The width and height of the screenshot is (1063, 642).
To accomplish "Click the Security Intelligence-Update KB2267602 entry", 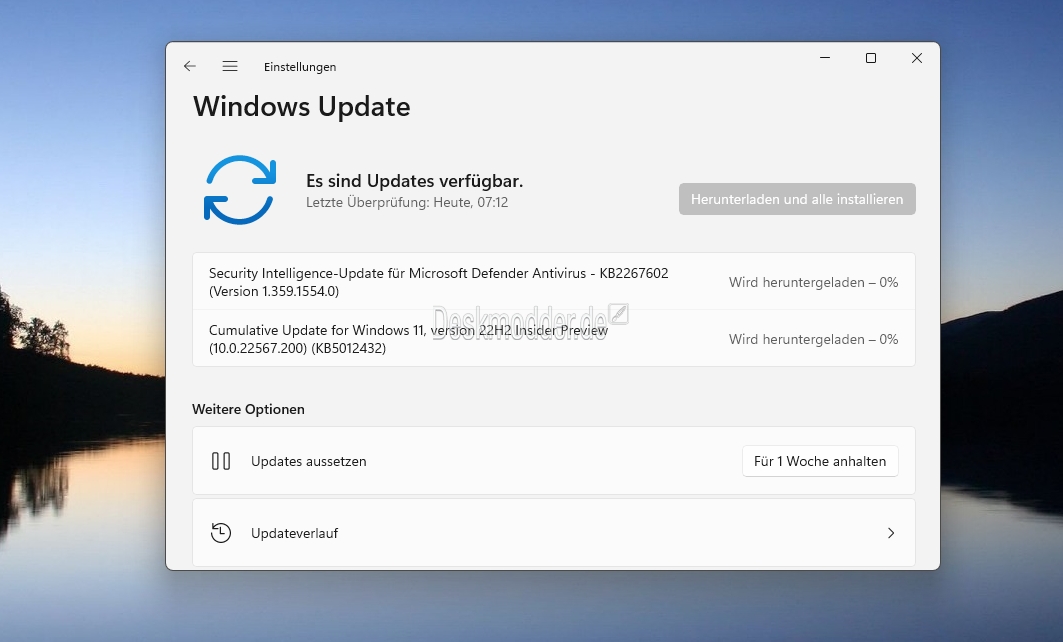I will pyautogui.click(x=554, y=281).
